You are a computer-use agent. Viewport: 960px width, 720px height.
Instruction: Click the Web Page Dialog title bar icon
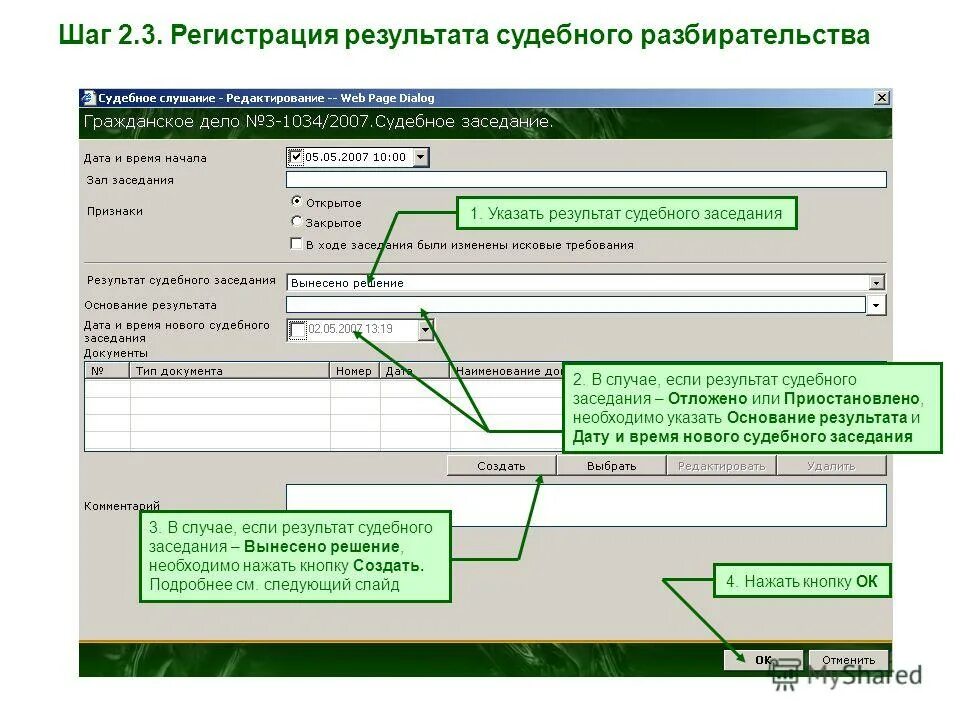pyautogui.click(x=89, y=96)
